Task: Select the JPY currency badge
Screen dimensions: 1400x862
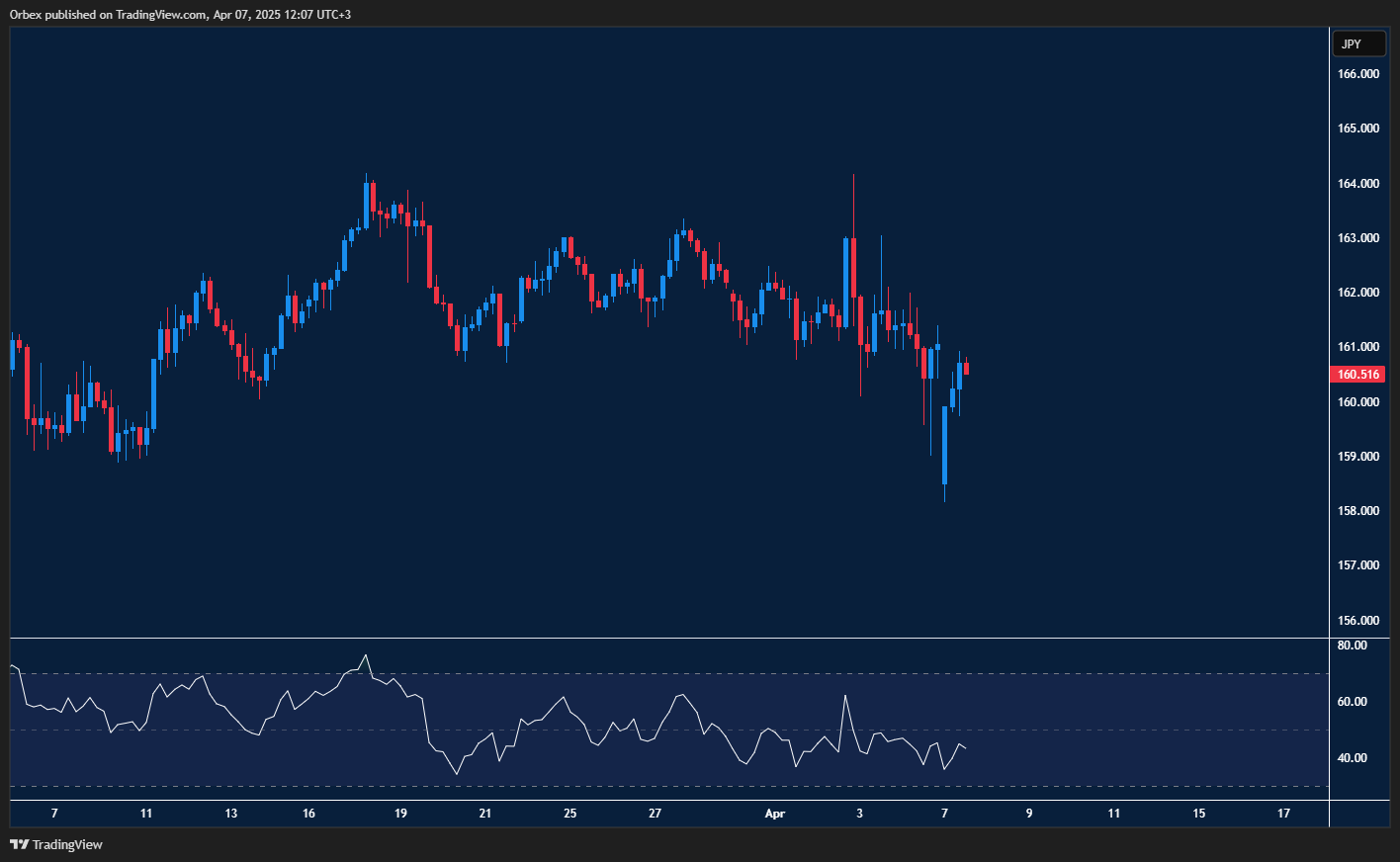Action: [1358, 43]
